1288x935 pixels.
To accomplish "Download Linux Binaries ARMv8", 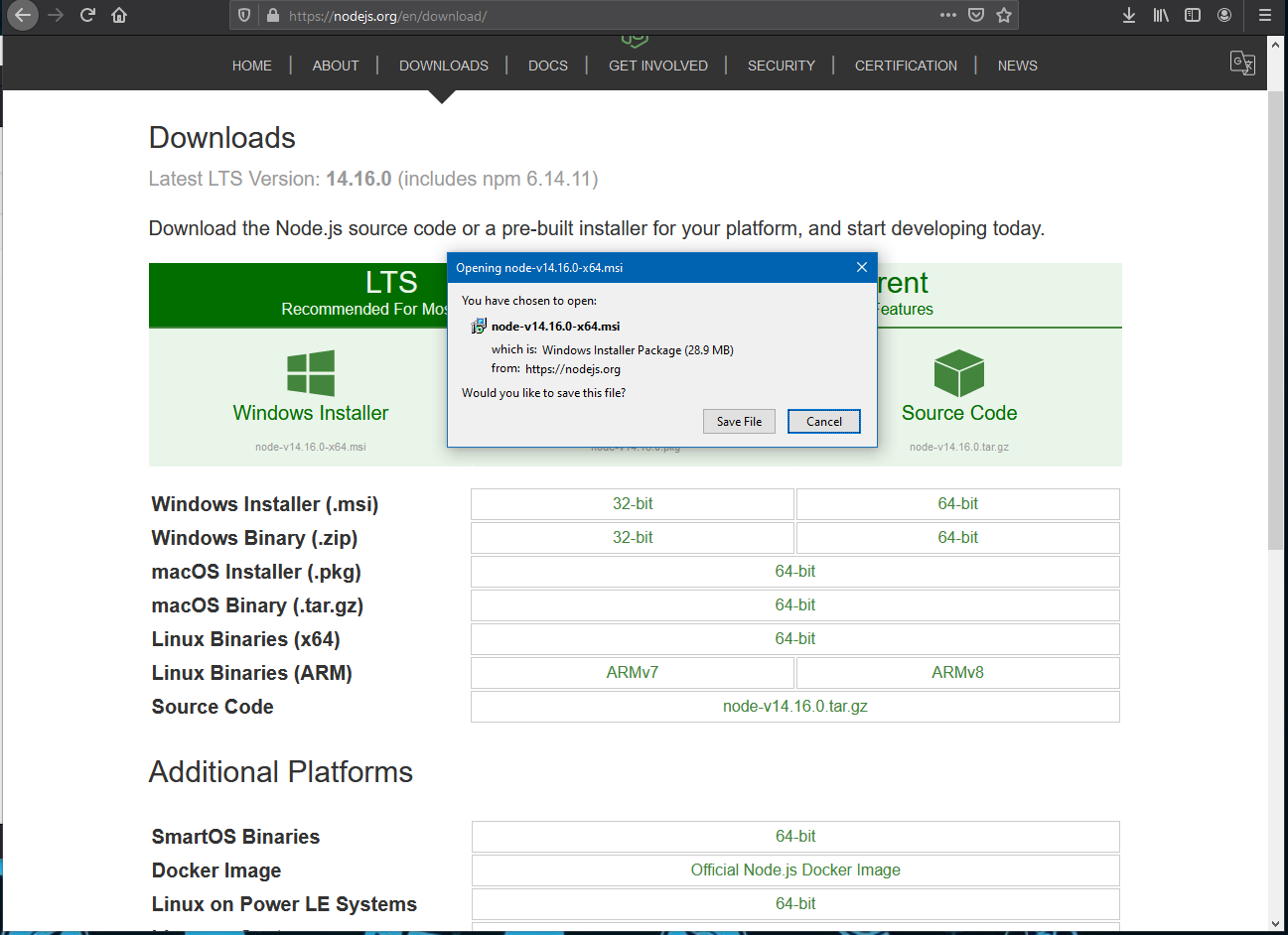I will tap(958, 673).
